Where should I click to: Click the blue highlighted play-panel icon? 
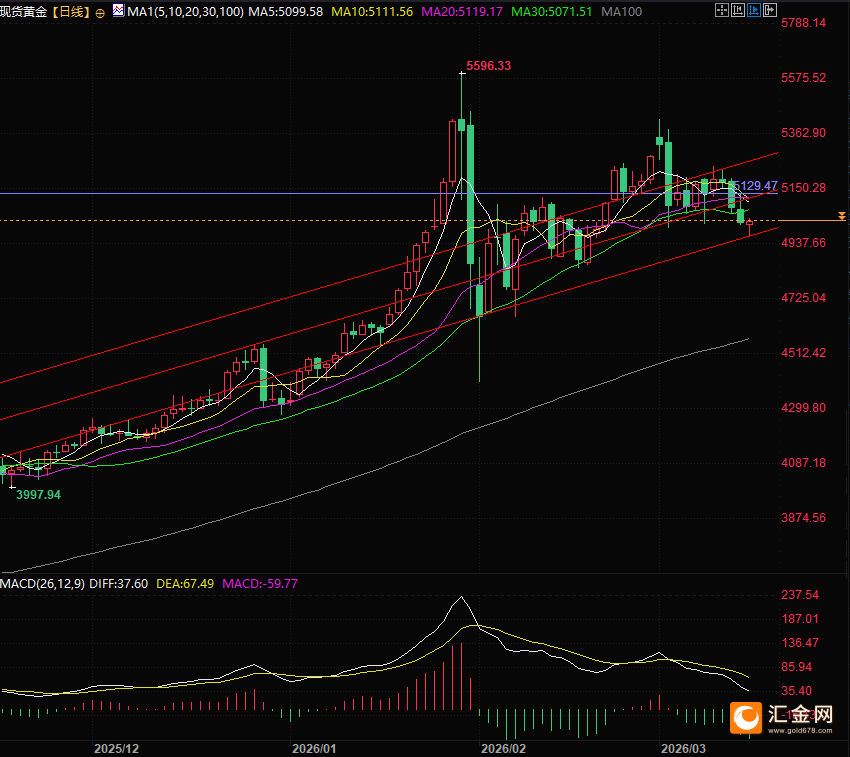[754, 10]
